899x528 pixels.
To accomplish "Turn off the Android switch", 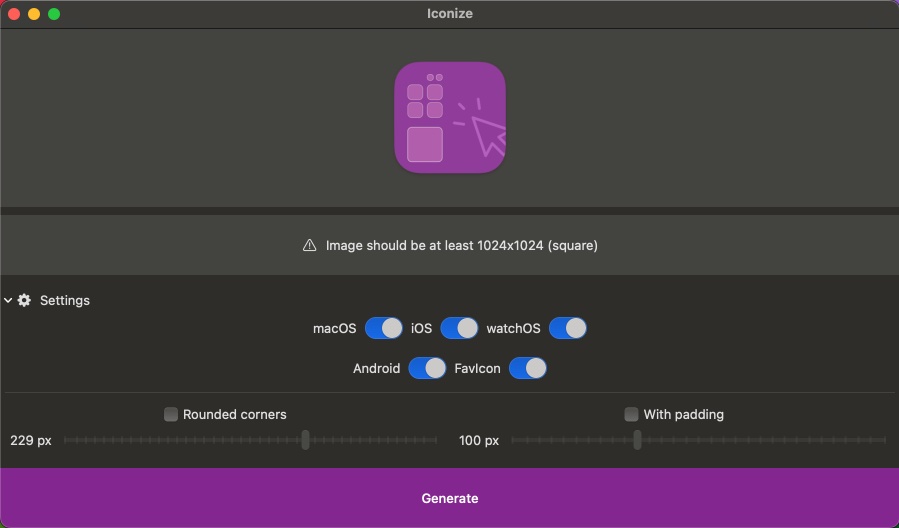I will coord(427,369).
